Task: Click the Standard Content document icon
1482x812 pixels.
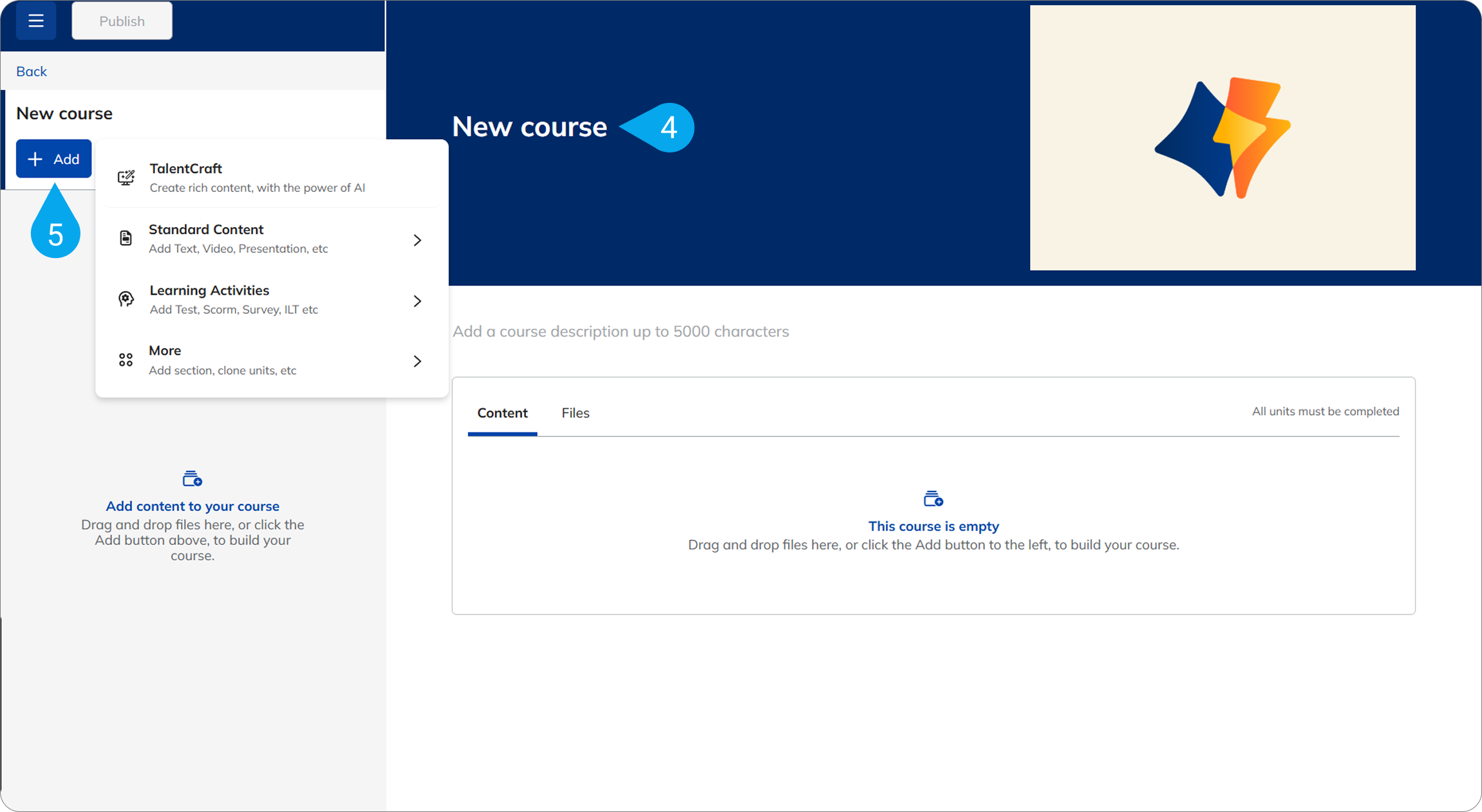Action: (126, 238)
